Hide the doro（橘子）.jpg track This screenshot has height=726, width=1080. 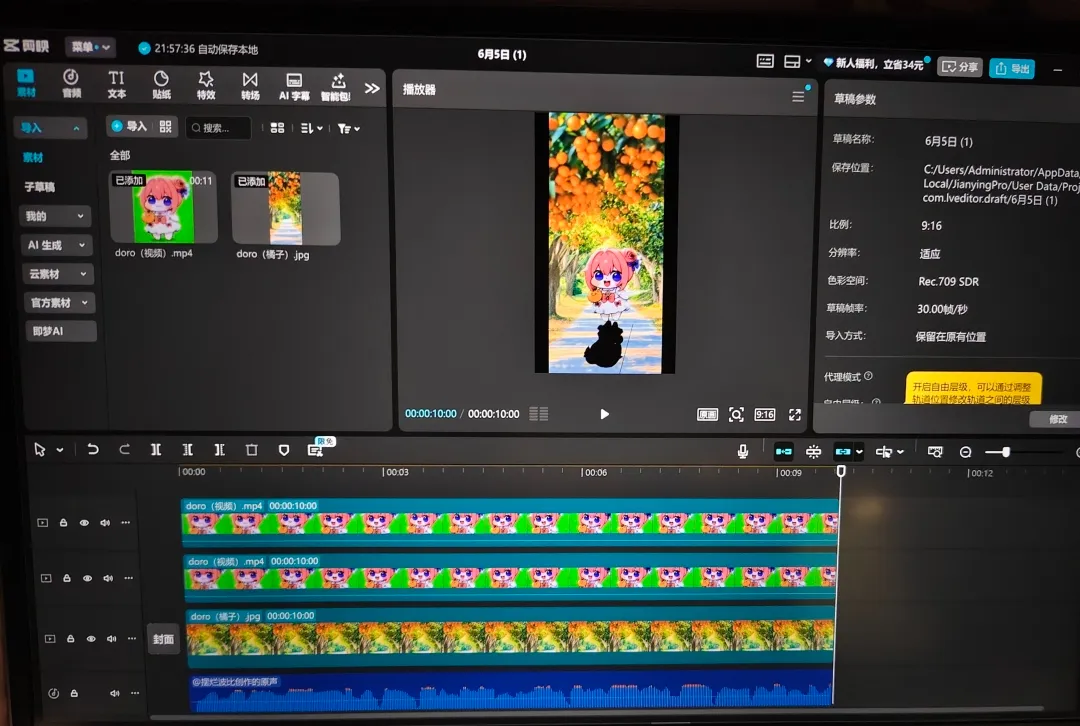coord(91,639)
